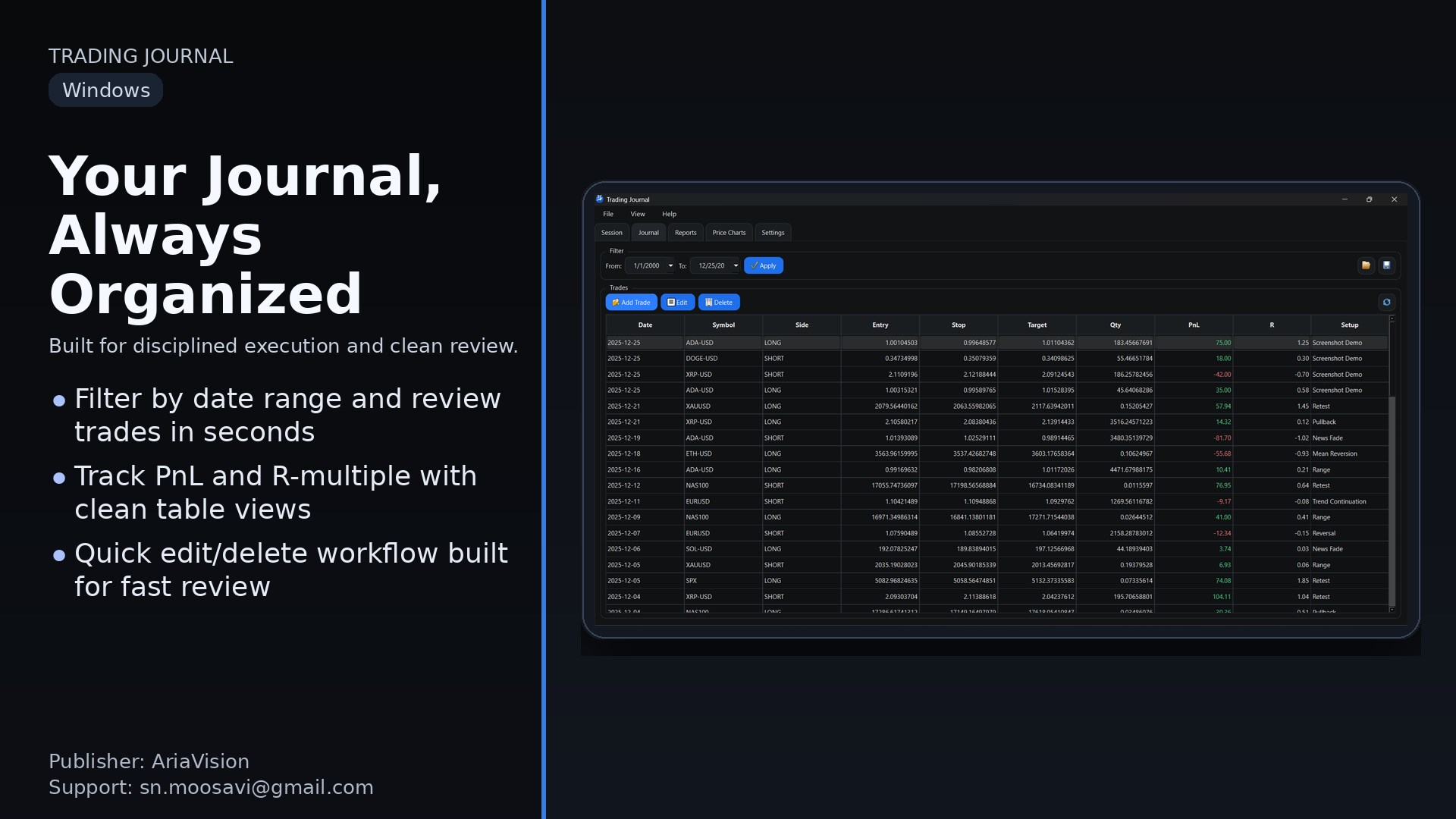Open the To date dropdown
Screen dimensions: 1456x819
pos(736,266)
